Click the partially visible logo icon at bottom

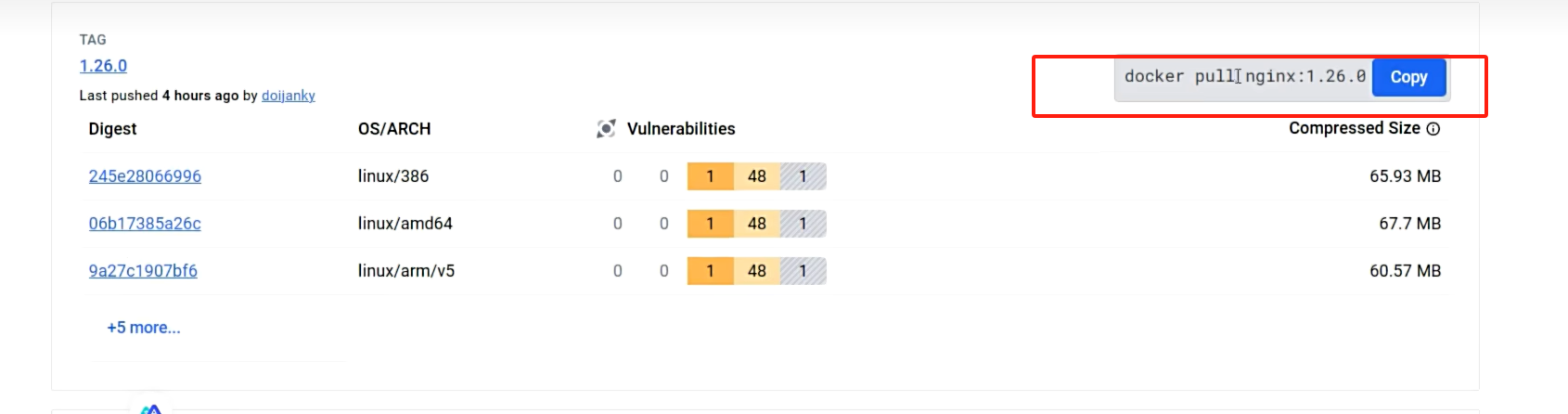151,408
